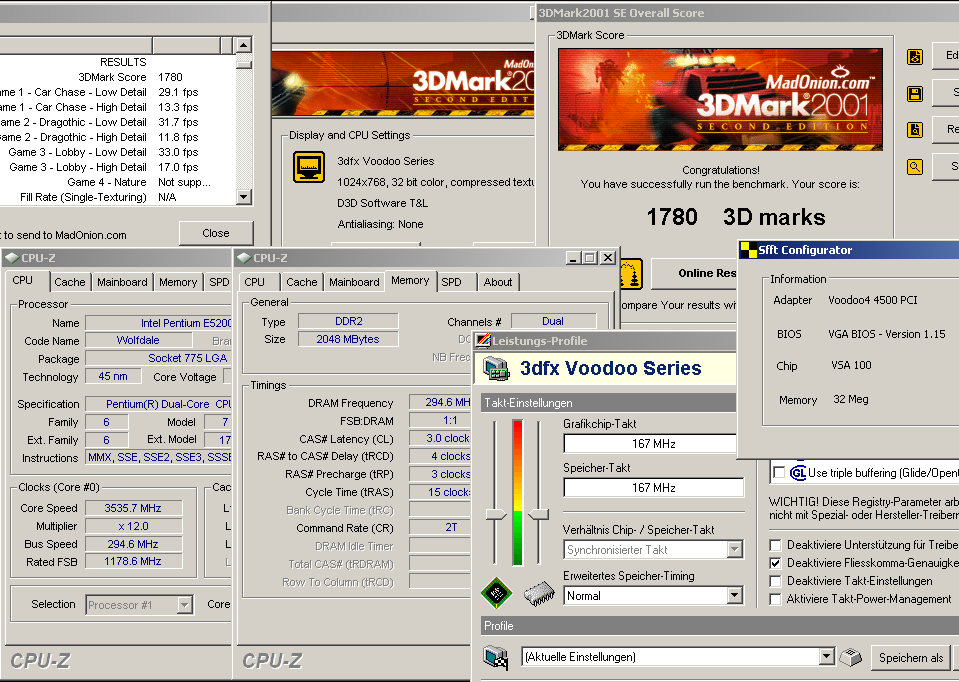The width and height of the screenshot is (959, 682).
Task: Check Deaktiviere Unterstützung für Treiber option
Action: click(x=776, y=545)
